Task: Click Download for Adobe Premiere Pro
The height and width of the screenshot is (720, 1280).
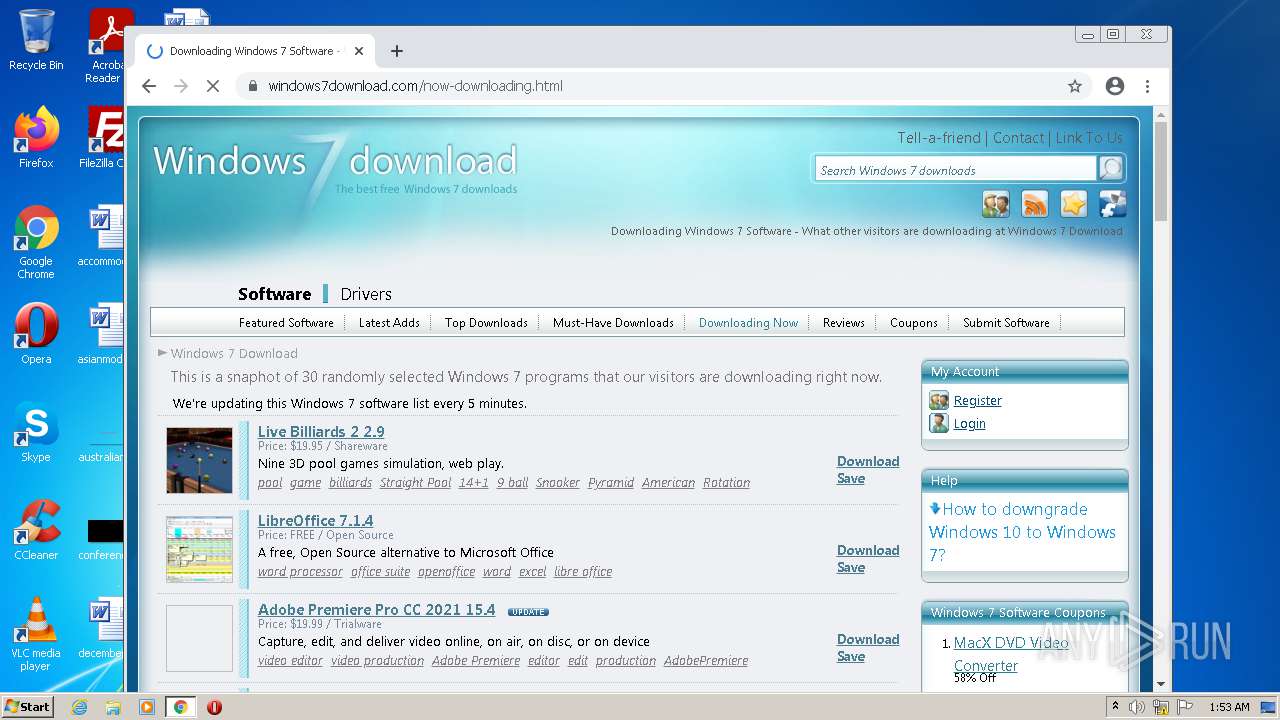Action: point(868,639)
